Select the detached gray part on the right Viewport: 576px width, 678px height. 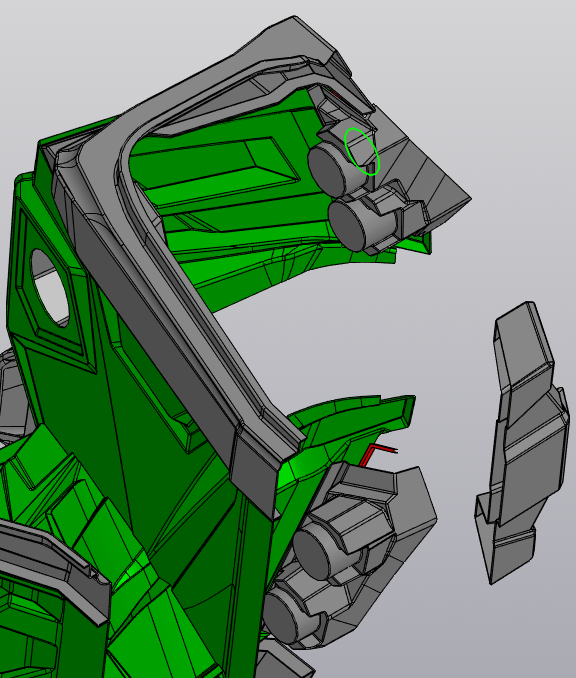click(523, 441)
